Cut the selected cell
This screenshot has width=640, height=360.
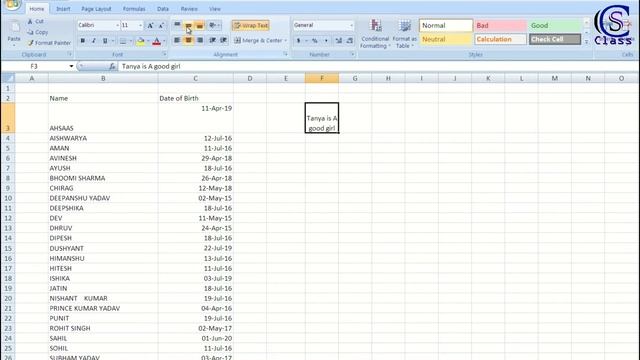tap(36, 21)
